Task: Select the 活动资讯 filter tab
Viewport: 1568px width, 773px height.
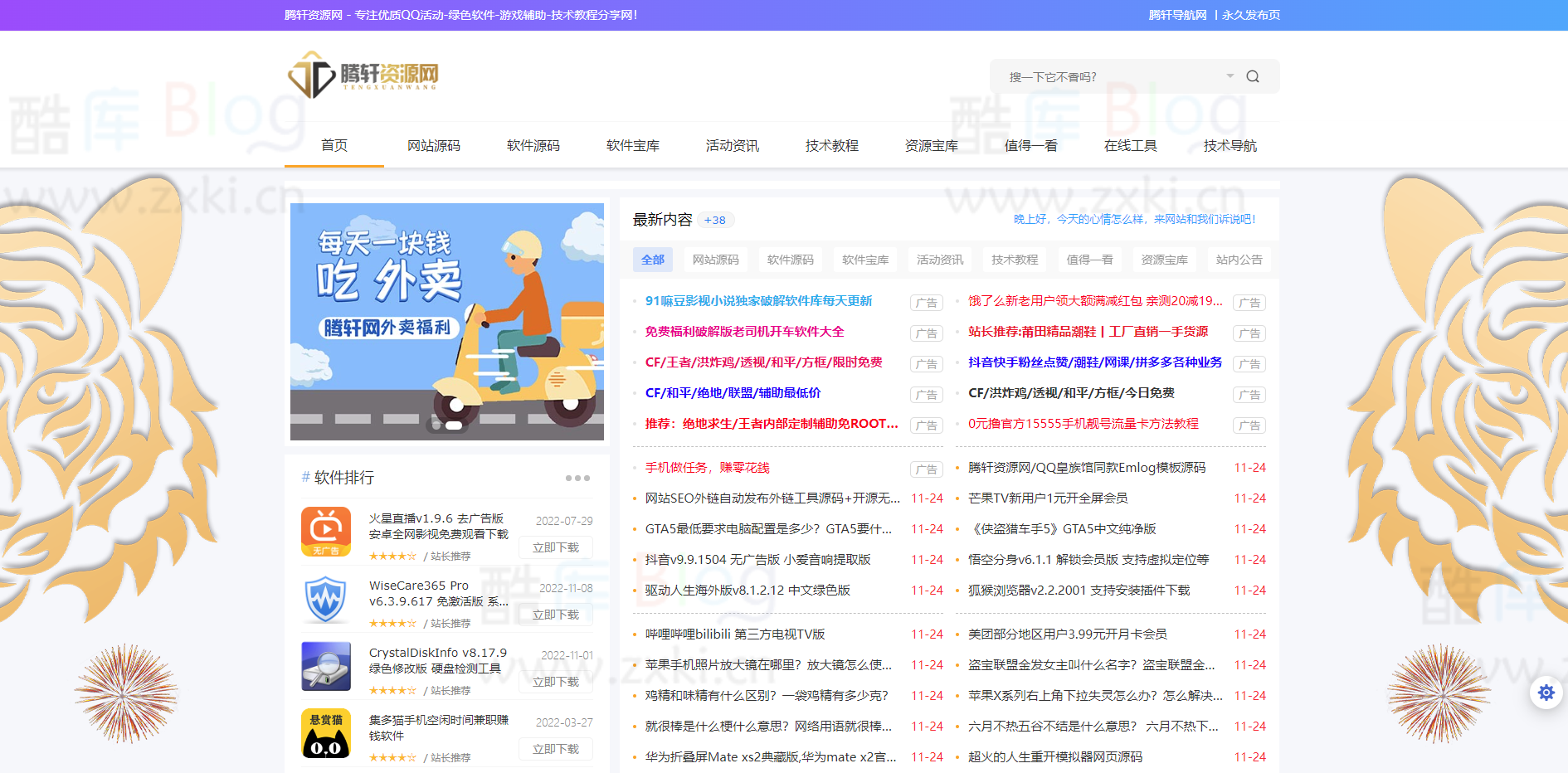Action: click(938, 259)
